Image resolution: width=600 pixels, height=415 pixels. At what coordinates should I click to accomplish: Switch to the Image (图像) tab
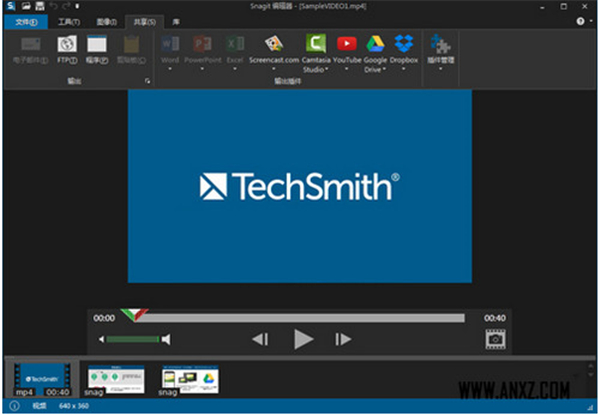tap(106, 22)
